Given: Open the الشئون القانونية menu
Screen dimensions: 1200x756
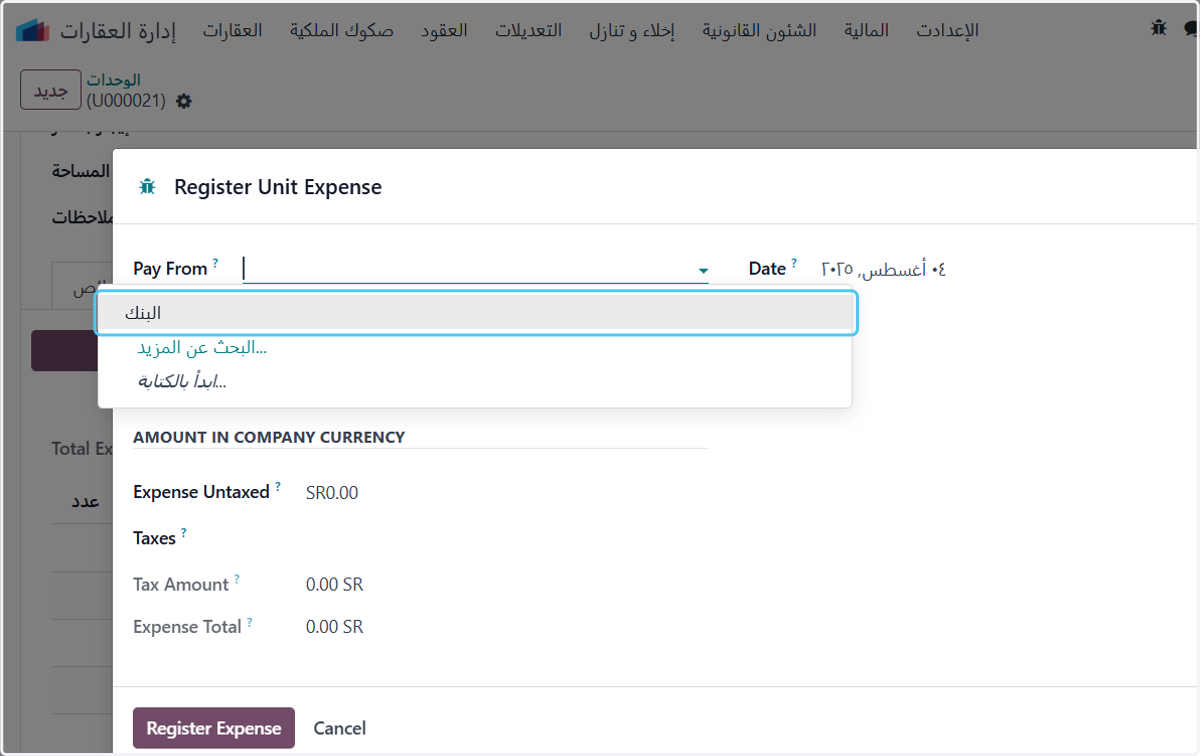Looking at the screenshot, I should [x=759, y=30].
